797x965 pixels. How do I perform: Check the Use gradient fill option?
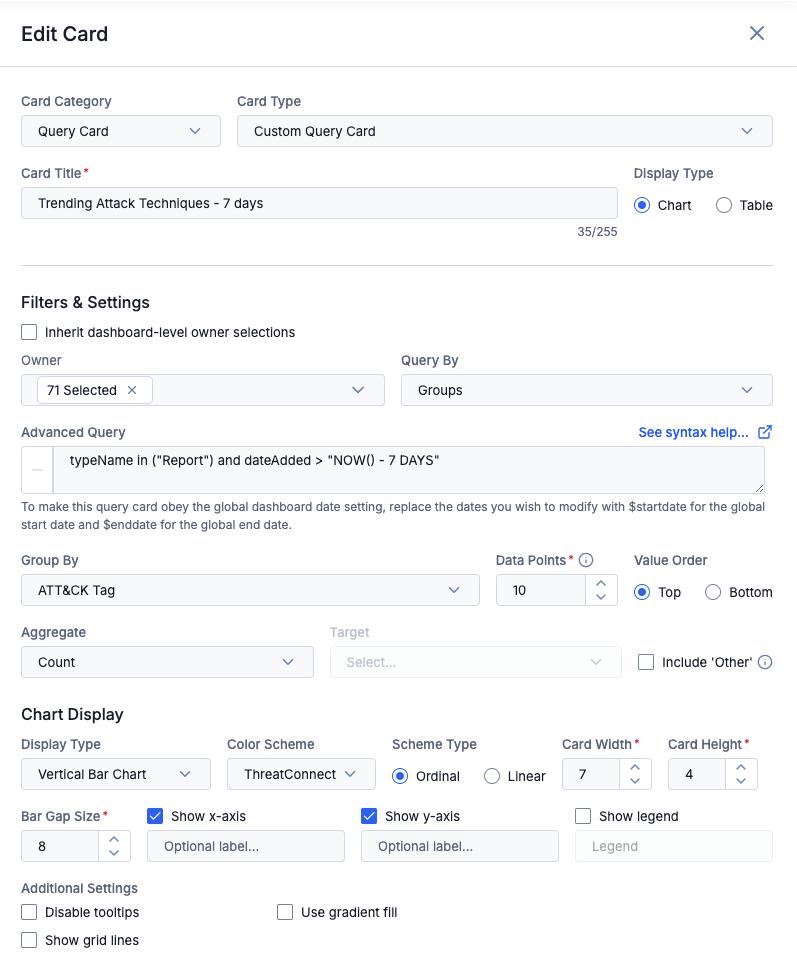point(285,912)
